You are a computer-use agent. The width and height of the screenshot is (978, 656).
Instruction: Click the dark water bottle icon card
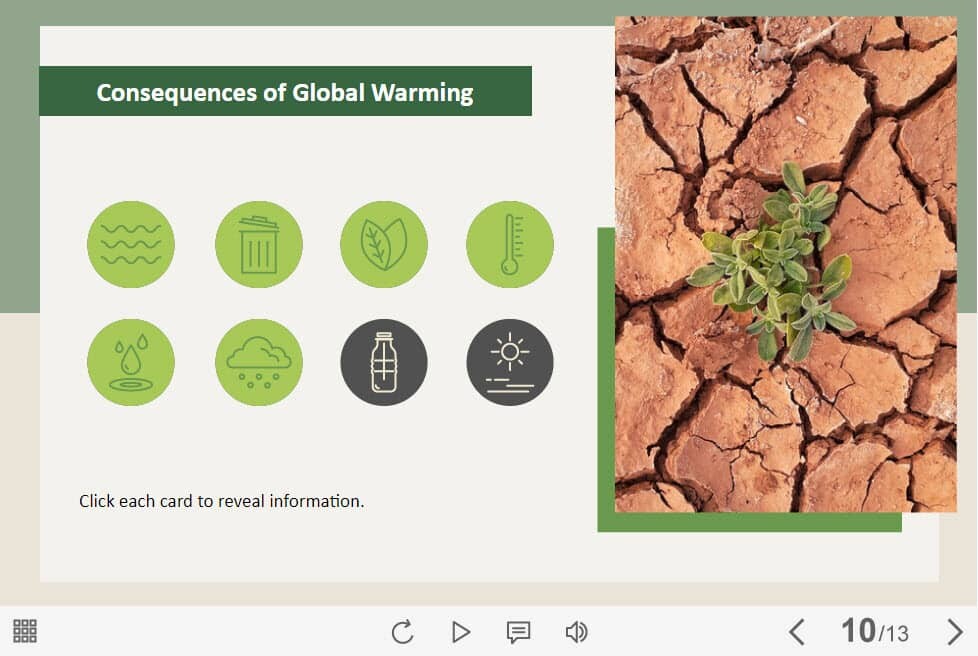(384, 362)
